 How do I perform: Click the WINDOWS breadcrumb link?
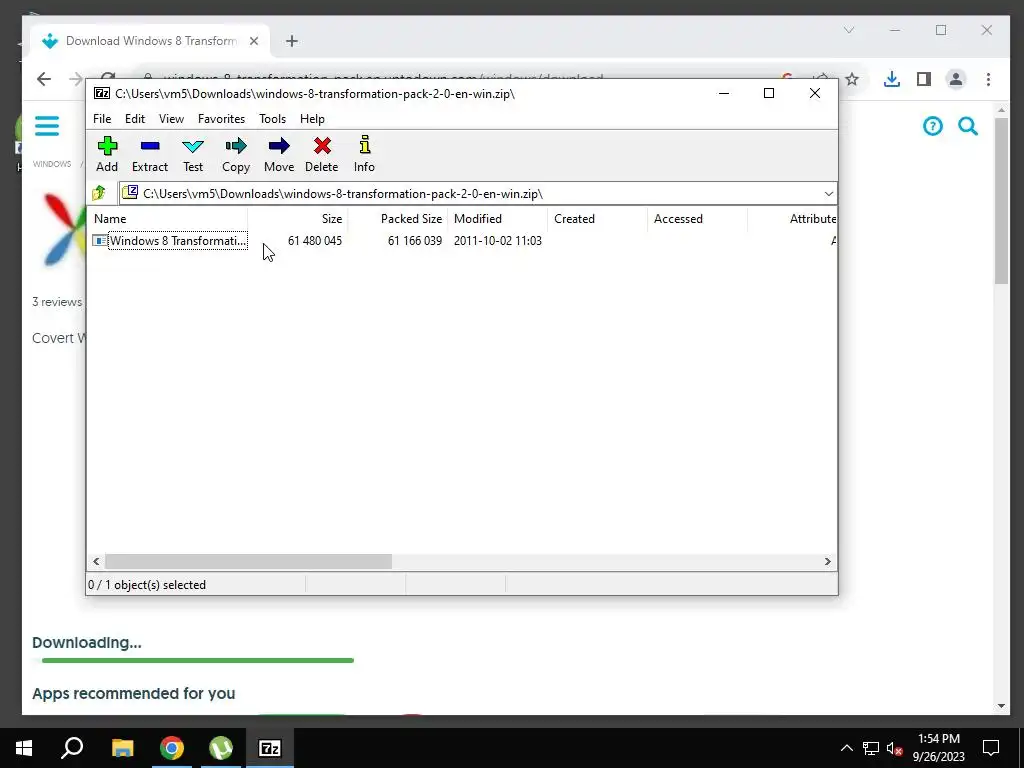[x=52, y=164]
